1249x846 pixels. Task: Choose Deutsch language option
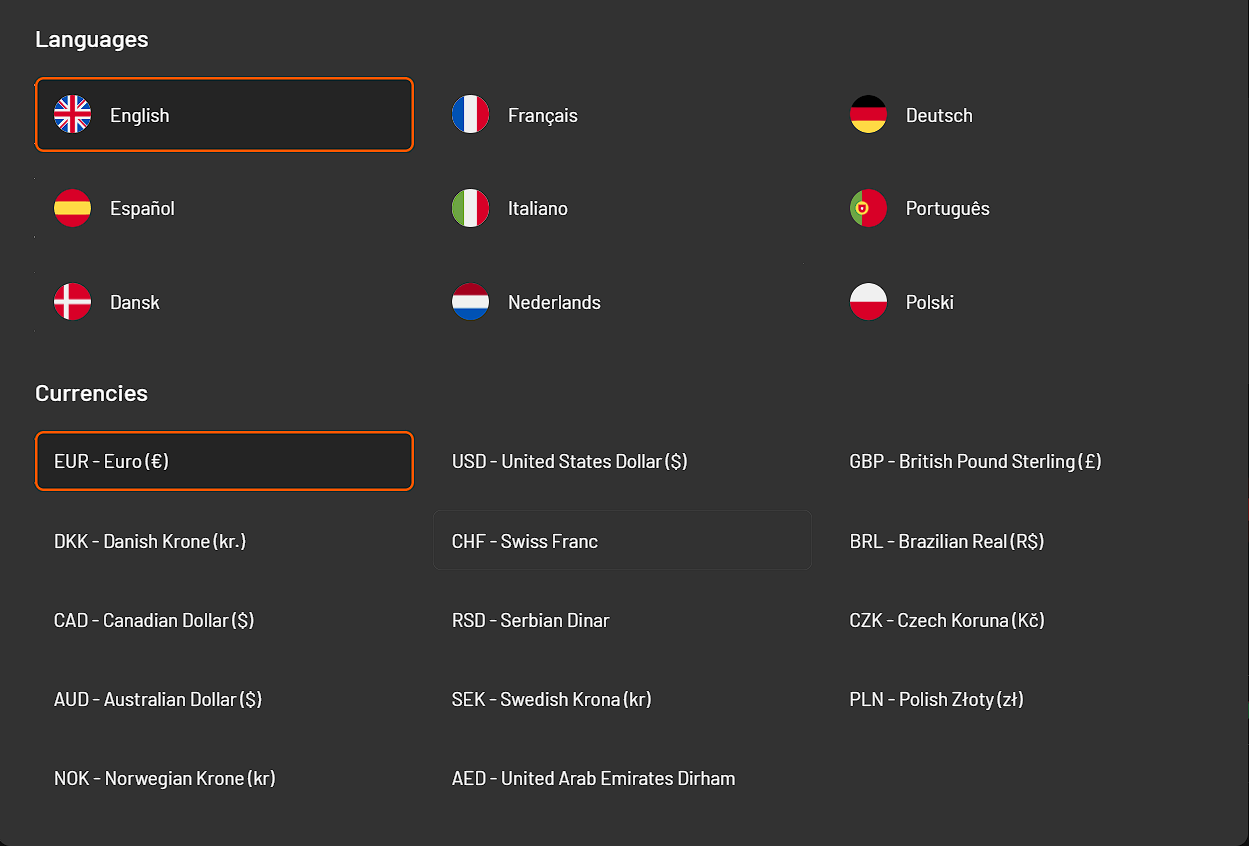point(938,115)
